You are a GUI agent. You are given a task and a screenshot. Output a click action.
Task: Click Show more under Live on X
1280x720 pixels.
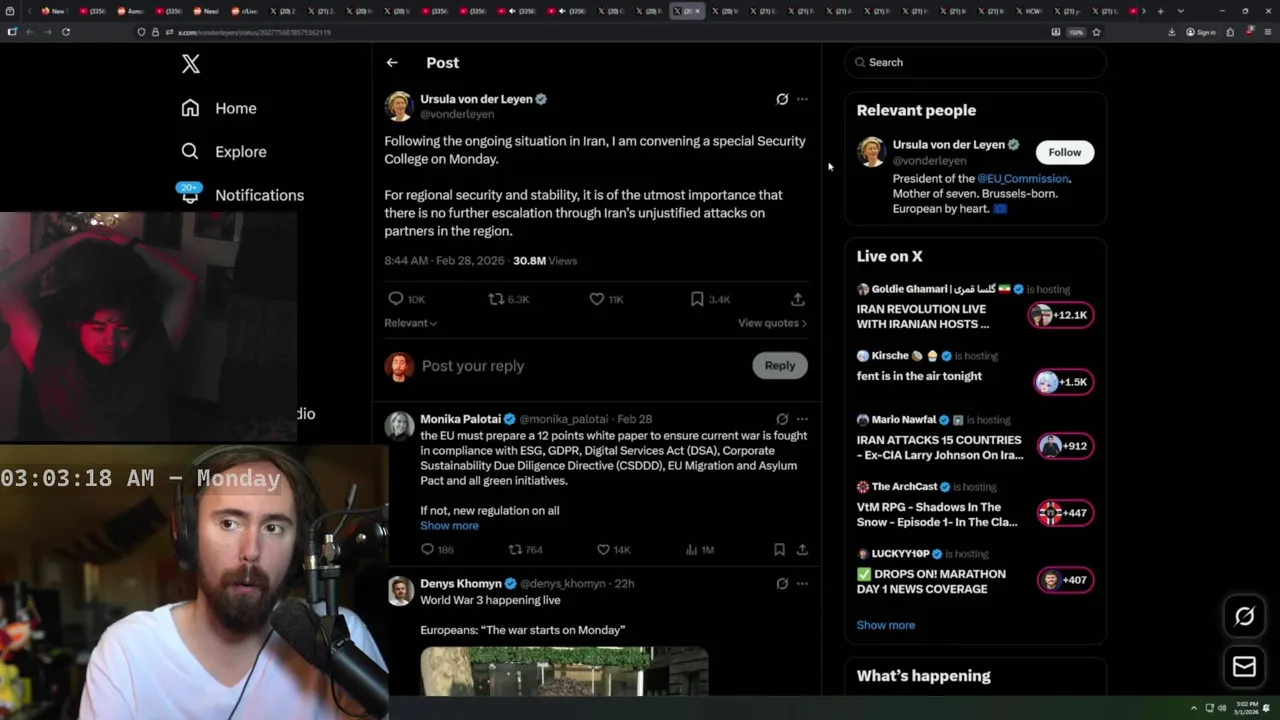885,625
